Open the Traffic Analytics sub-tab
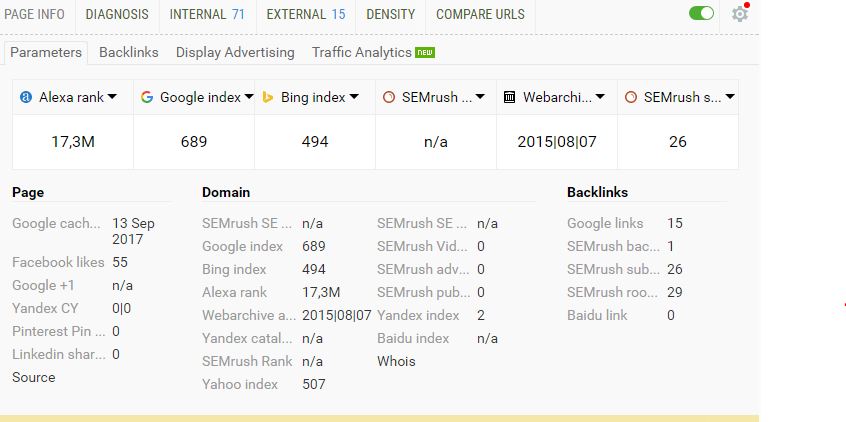 point(361,52)
